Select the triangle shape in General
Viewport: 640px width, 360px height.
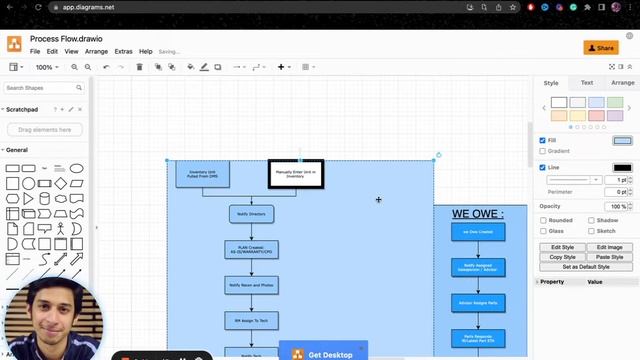(x=28, y=198)
